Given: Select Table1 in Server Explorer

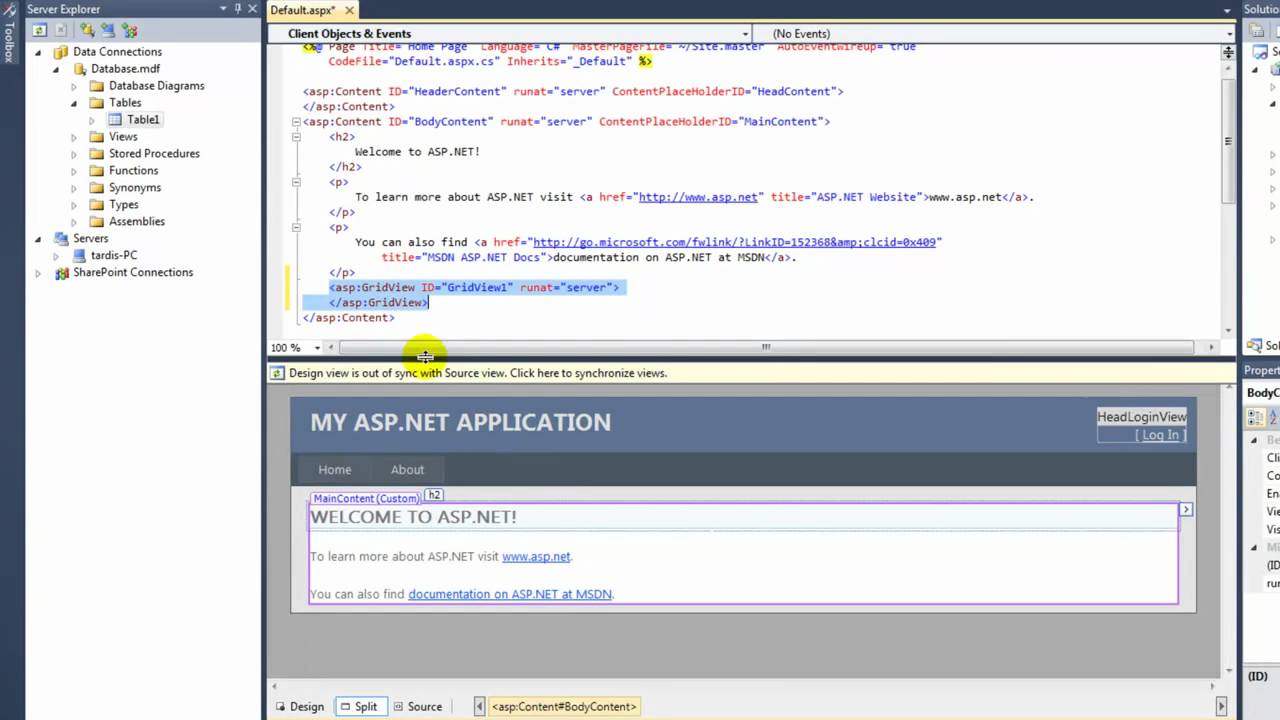Looking at the screenshot, I should tap(143, 119).
